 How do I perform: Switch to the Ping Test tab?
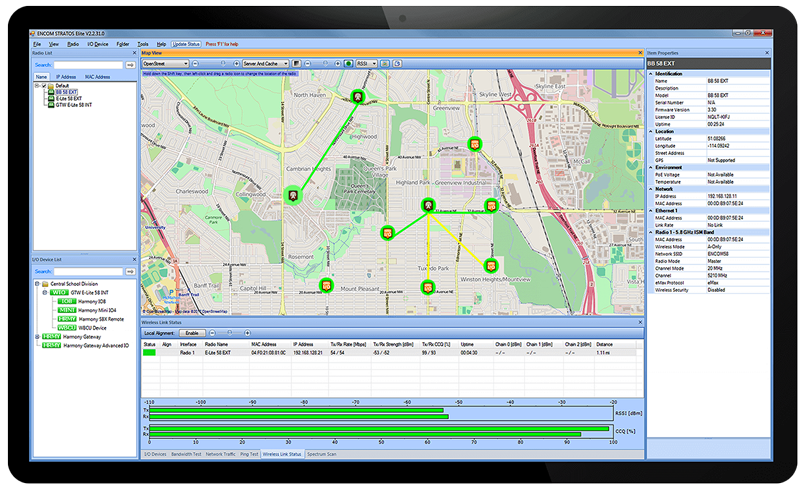click(249, 454)
